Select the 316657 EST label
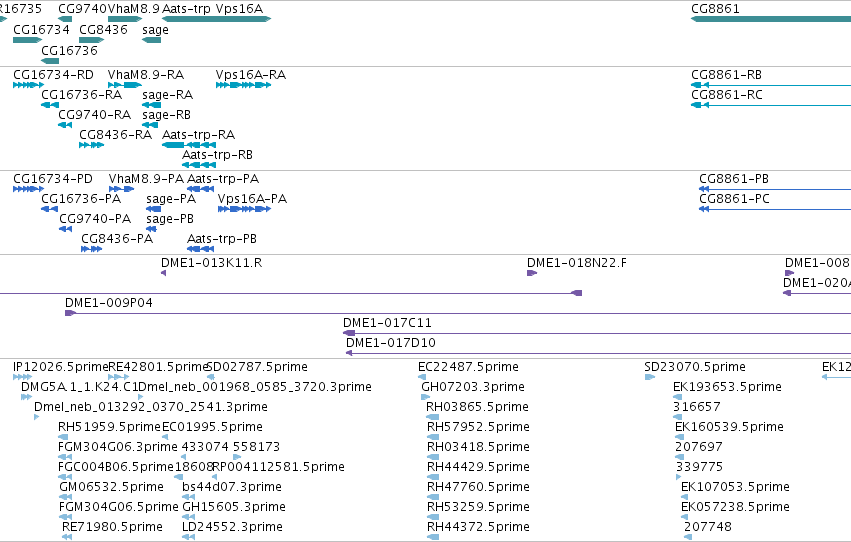The width and height of the screenshot is (851, 542). pyautogui.click(x=697, y=407)
